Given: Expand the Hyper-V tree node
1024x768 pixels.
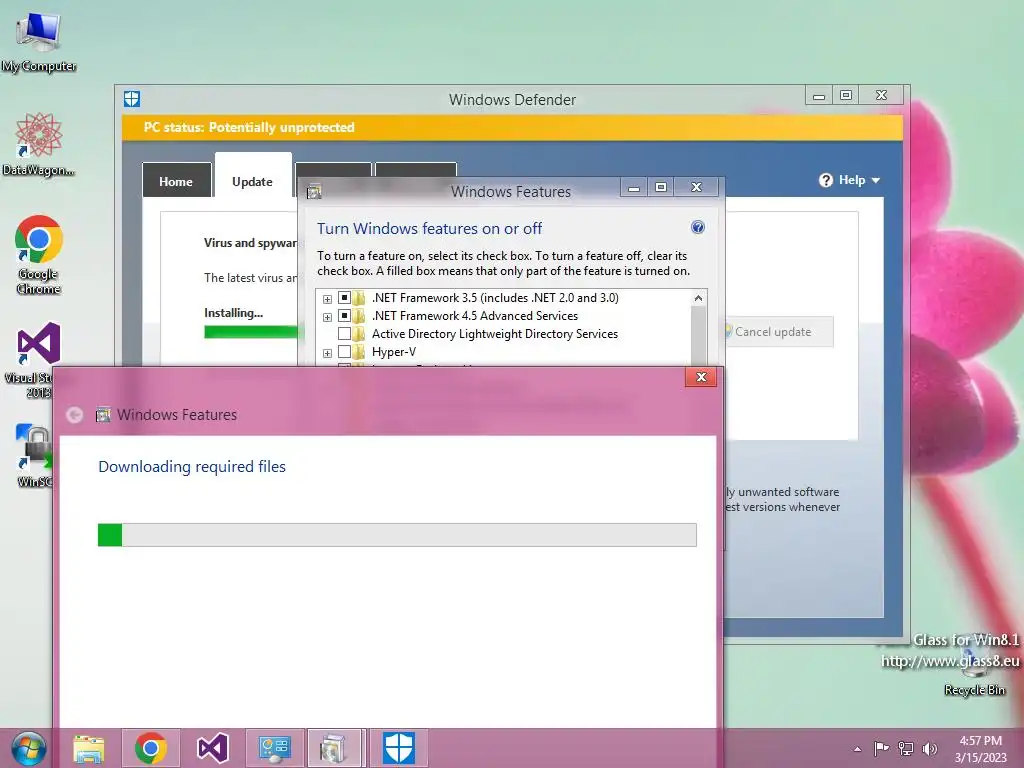Looking at the screenshot, I should click(x=327, y=353).
